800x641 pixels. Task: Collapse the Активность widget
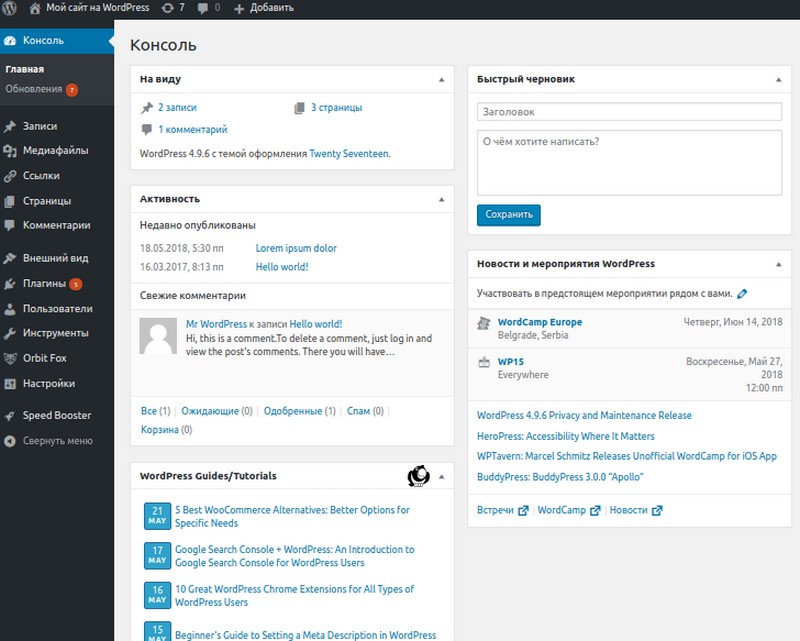[440, 198]
